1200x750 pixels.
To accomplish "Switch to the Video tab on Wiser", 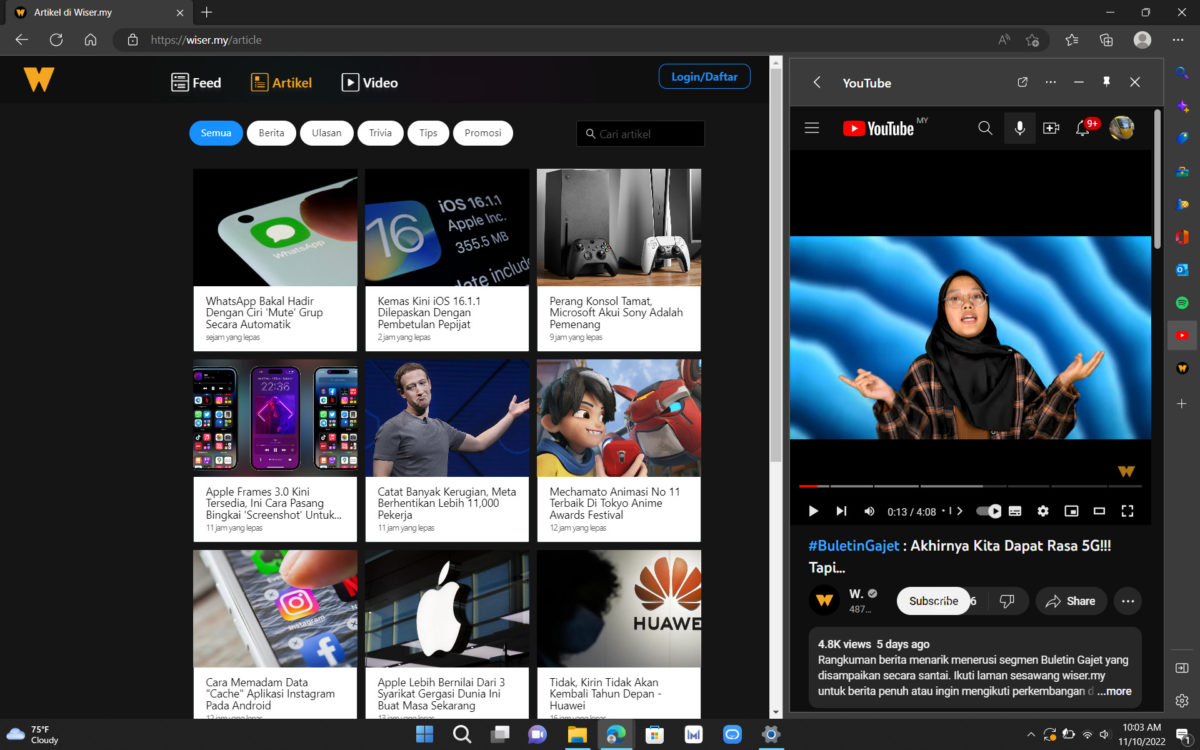I will (369, 83).
